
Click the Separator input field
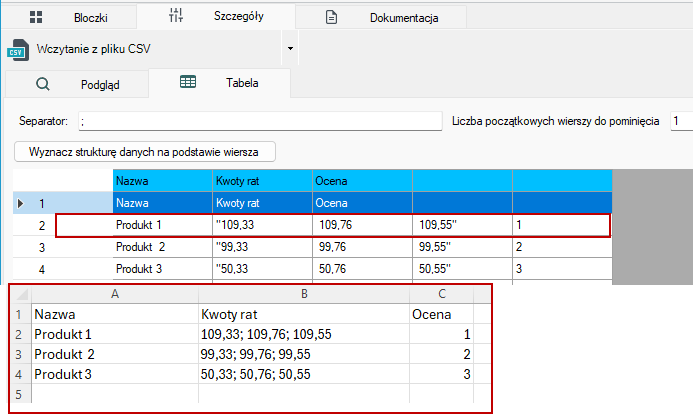pyautogui.click(x=260, y=121)
